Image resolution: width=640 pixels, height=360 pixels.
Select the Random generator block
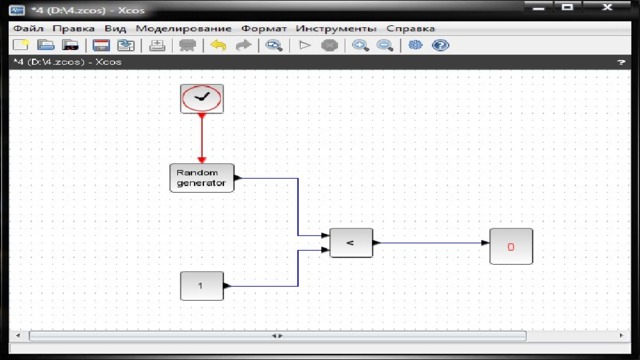(x=202, y=178)
